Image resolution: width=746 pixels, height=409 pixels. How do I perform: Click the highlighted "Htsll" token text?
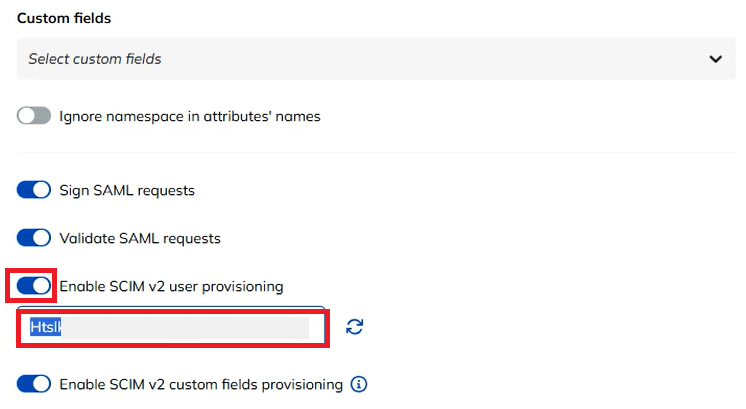tap(46, 327)
